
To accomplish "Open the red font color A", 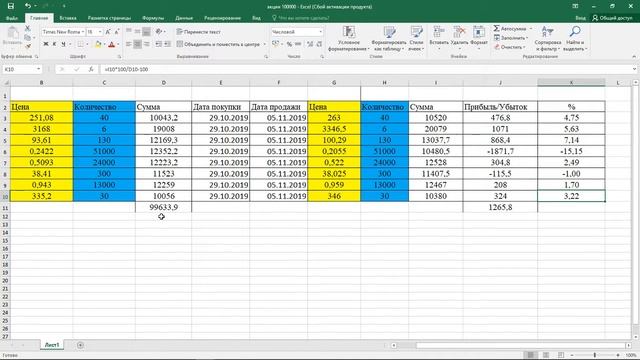I will (x=111, y=44).
